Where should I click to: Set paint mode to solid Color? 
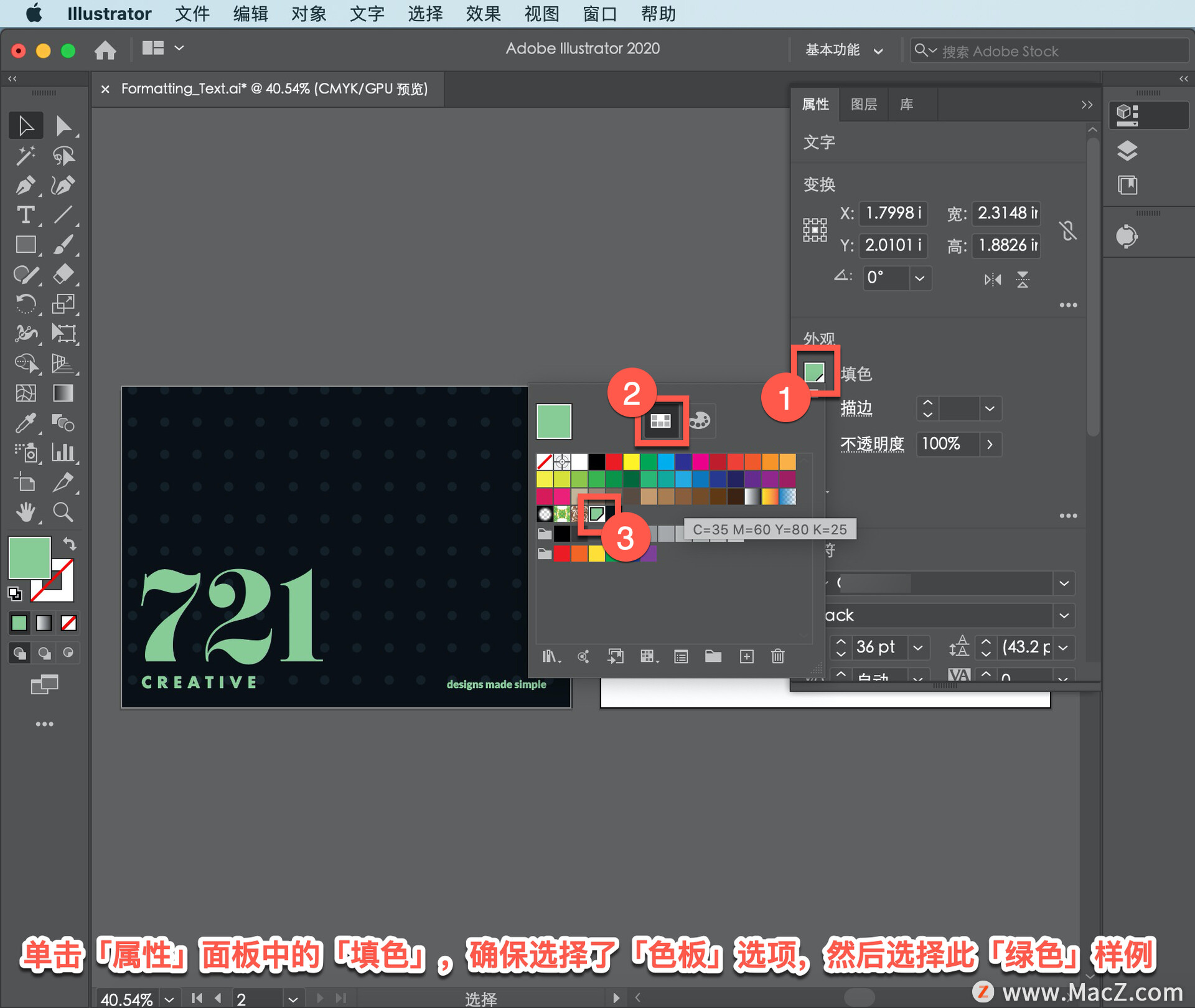(19, 623)
